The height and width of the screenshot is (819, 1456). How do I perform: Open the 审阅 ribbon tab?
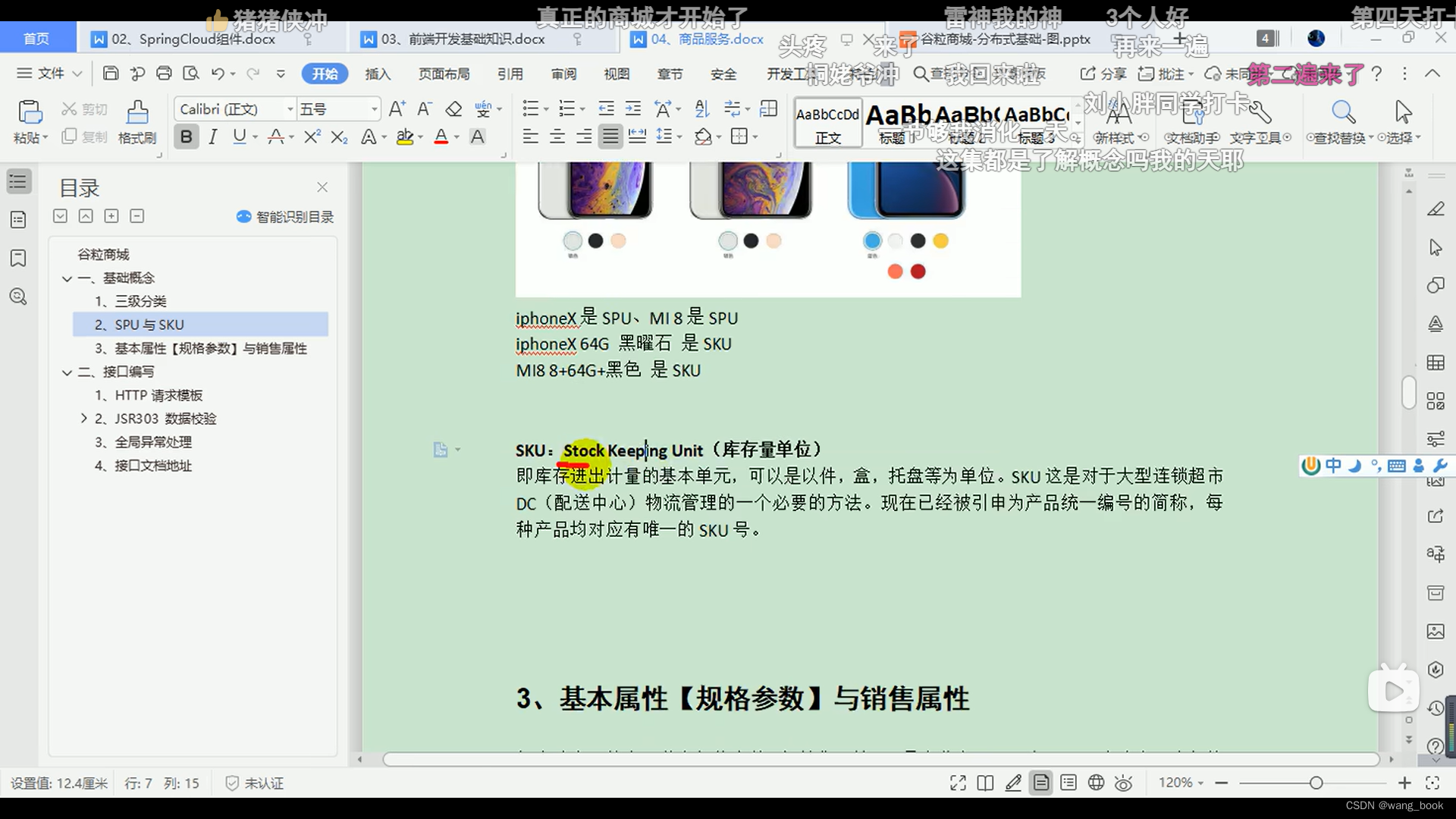[563, 74]
